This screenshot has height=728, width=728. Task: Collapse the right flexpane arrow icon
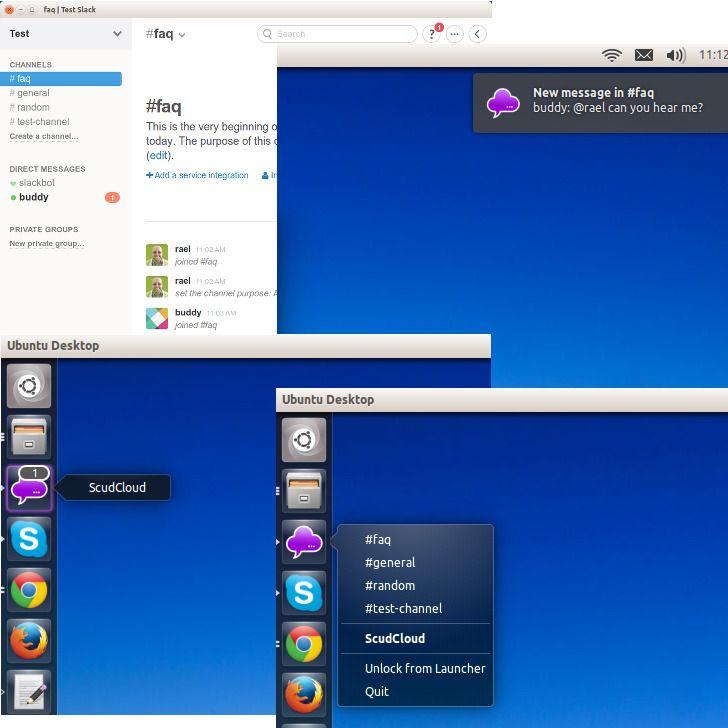pos(477,34)
